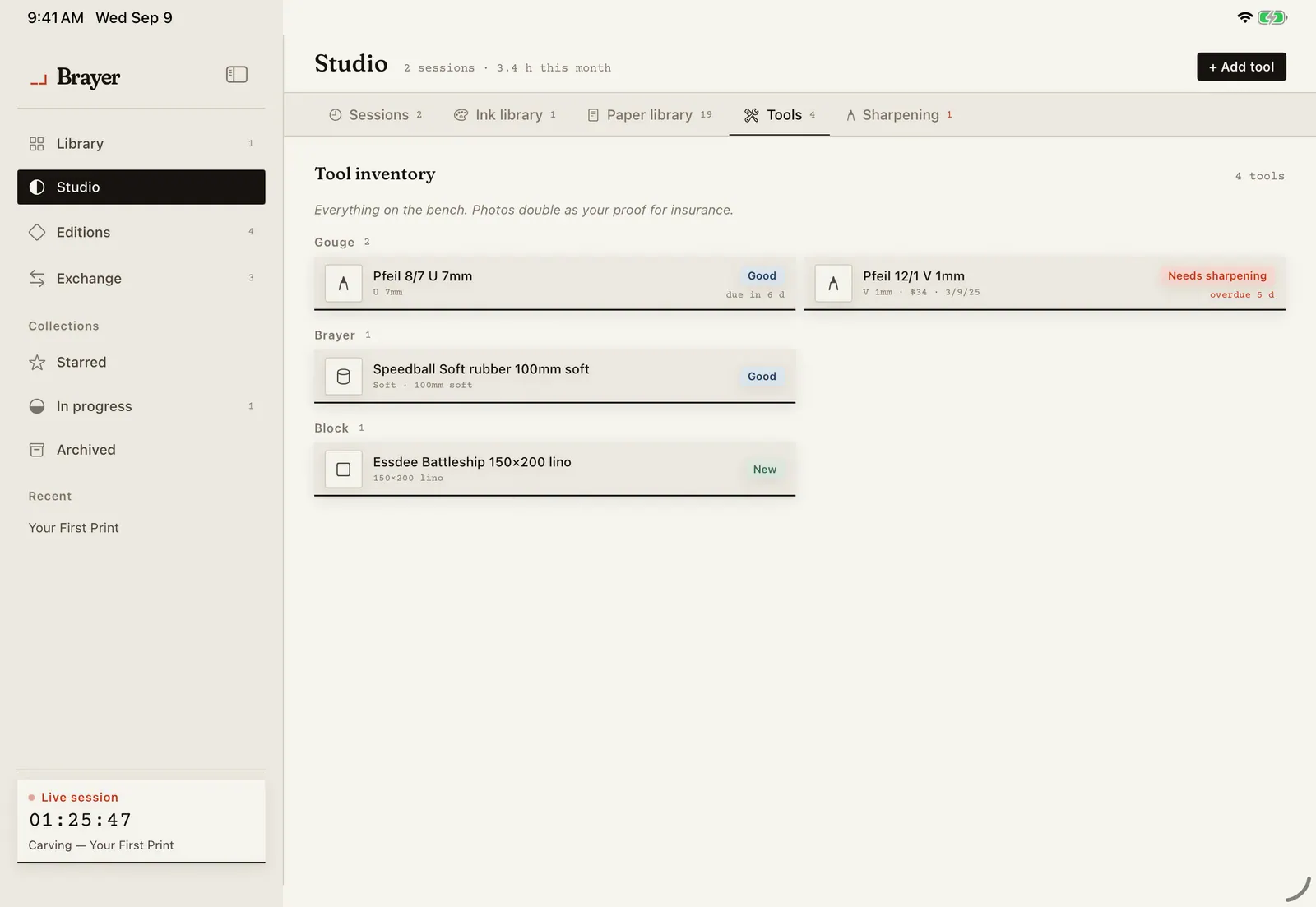Toggle the sidebar panel icon
The height and width of the screenshot is (907, 1316).
coord(236,75)
